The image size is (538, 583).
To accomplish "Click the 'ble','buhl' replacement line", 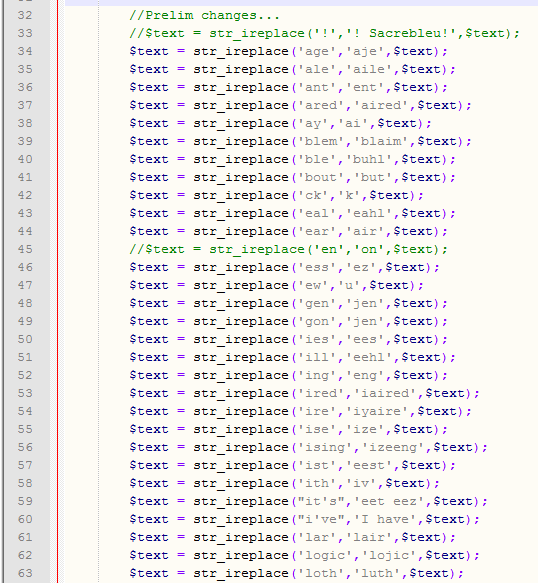I will click(x=292, y=160).
